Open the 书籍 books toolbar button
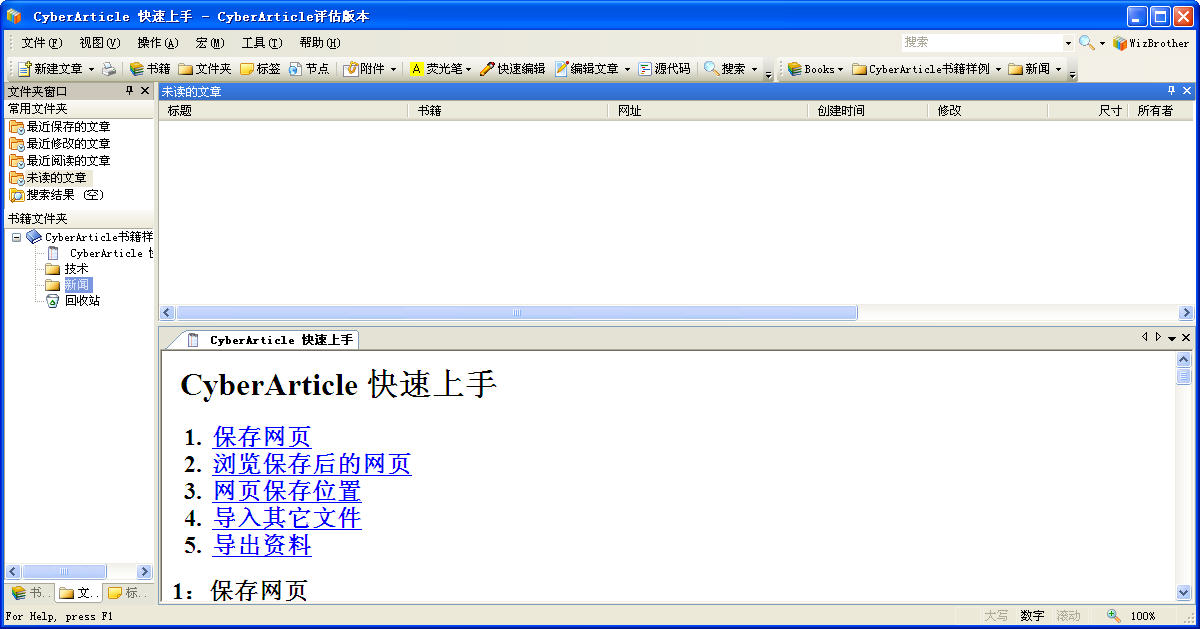This screenshot has height=629, width=1200. coord(149,69)
